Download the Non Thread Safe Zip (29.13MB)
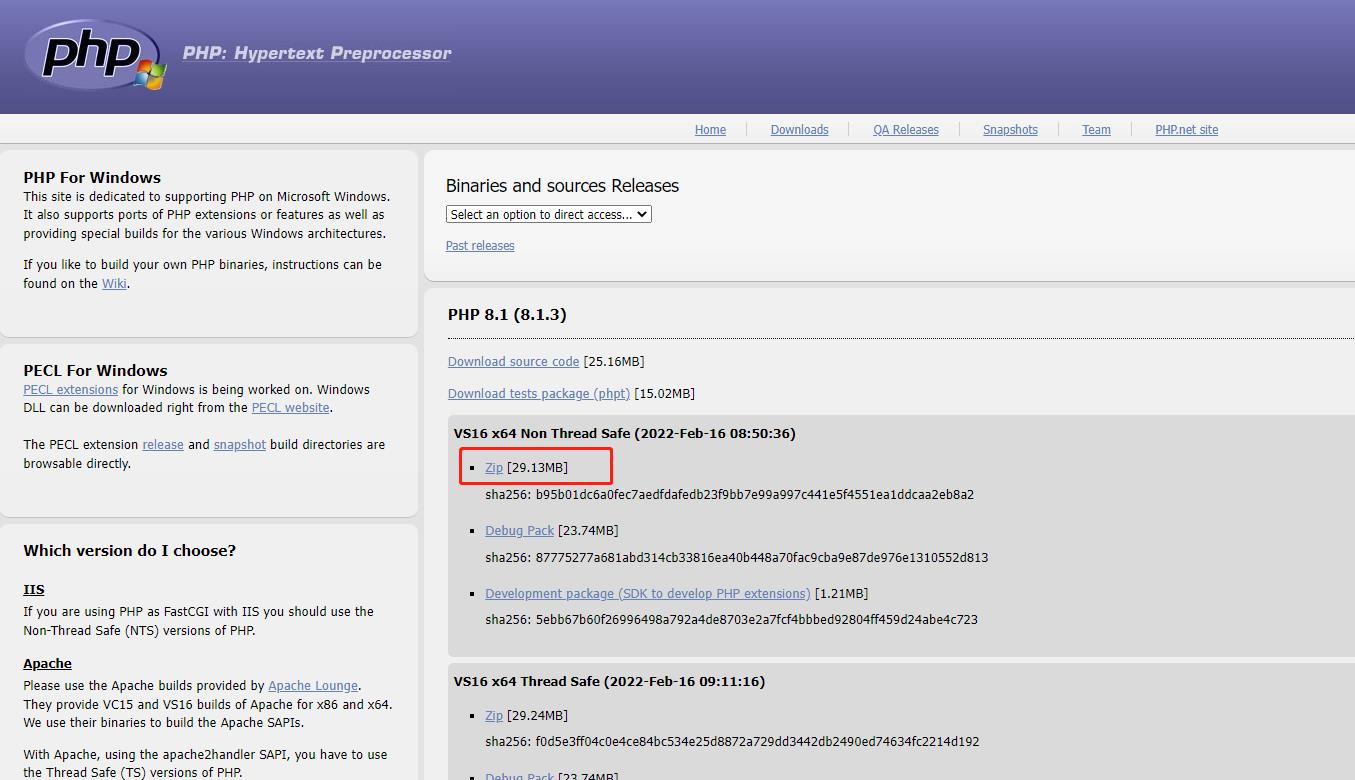 click(x=494, y=468)
